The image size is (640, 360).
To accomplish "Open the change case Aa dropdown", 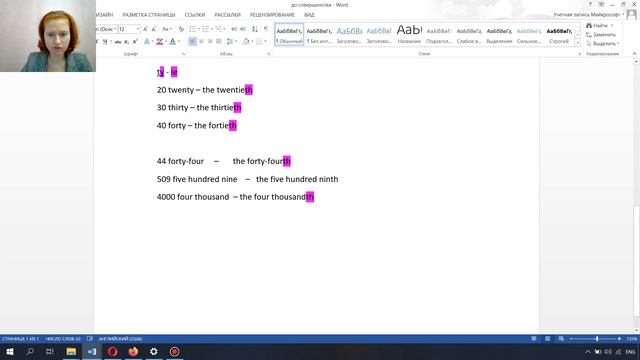I will coord(167,29).
